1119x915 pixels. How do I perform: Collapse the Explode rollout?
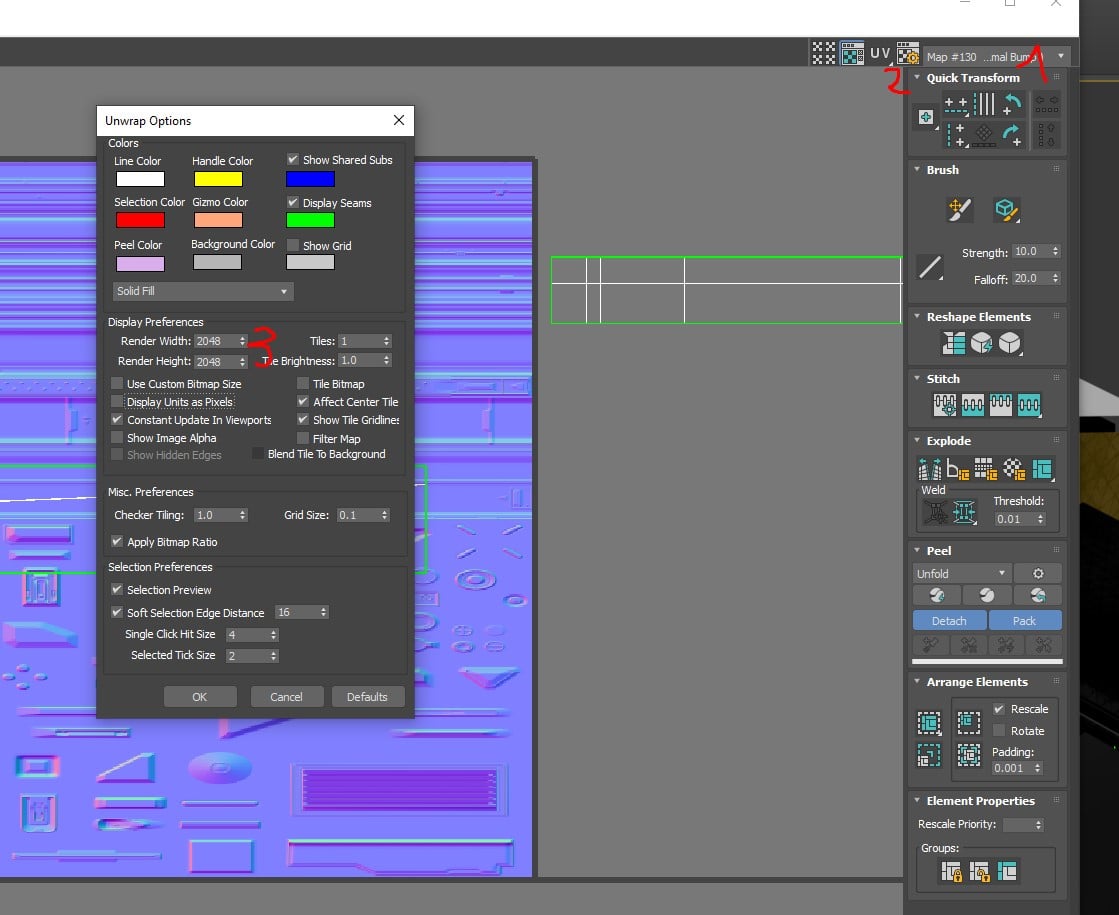coord(917,440)
